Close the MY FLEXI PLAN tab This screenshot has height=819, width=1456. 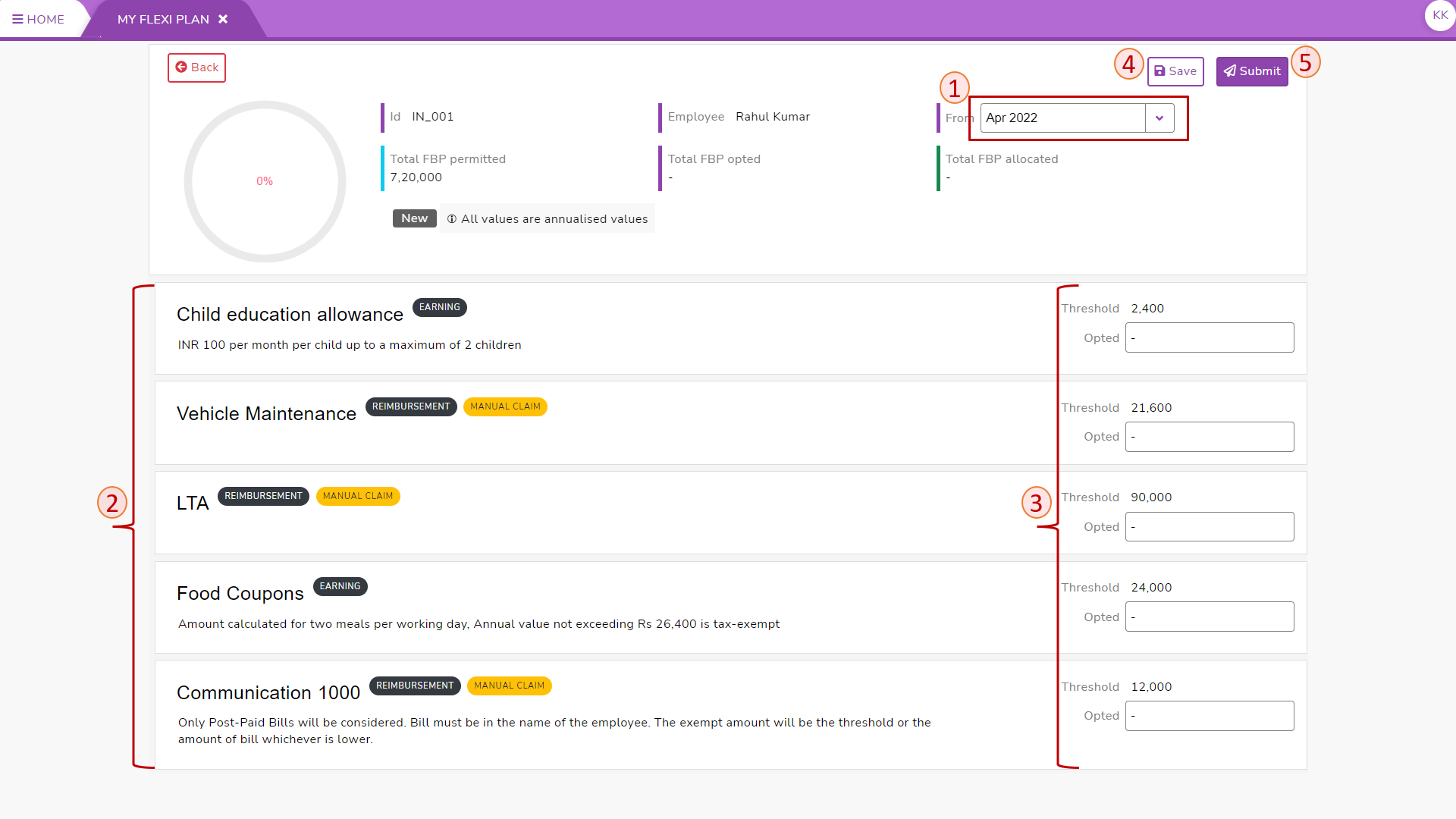click(x=223, y=19)
